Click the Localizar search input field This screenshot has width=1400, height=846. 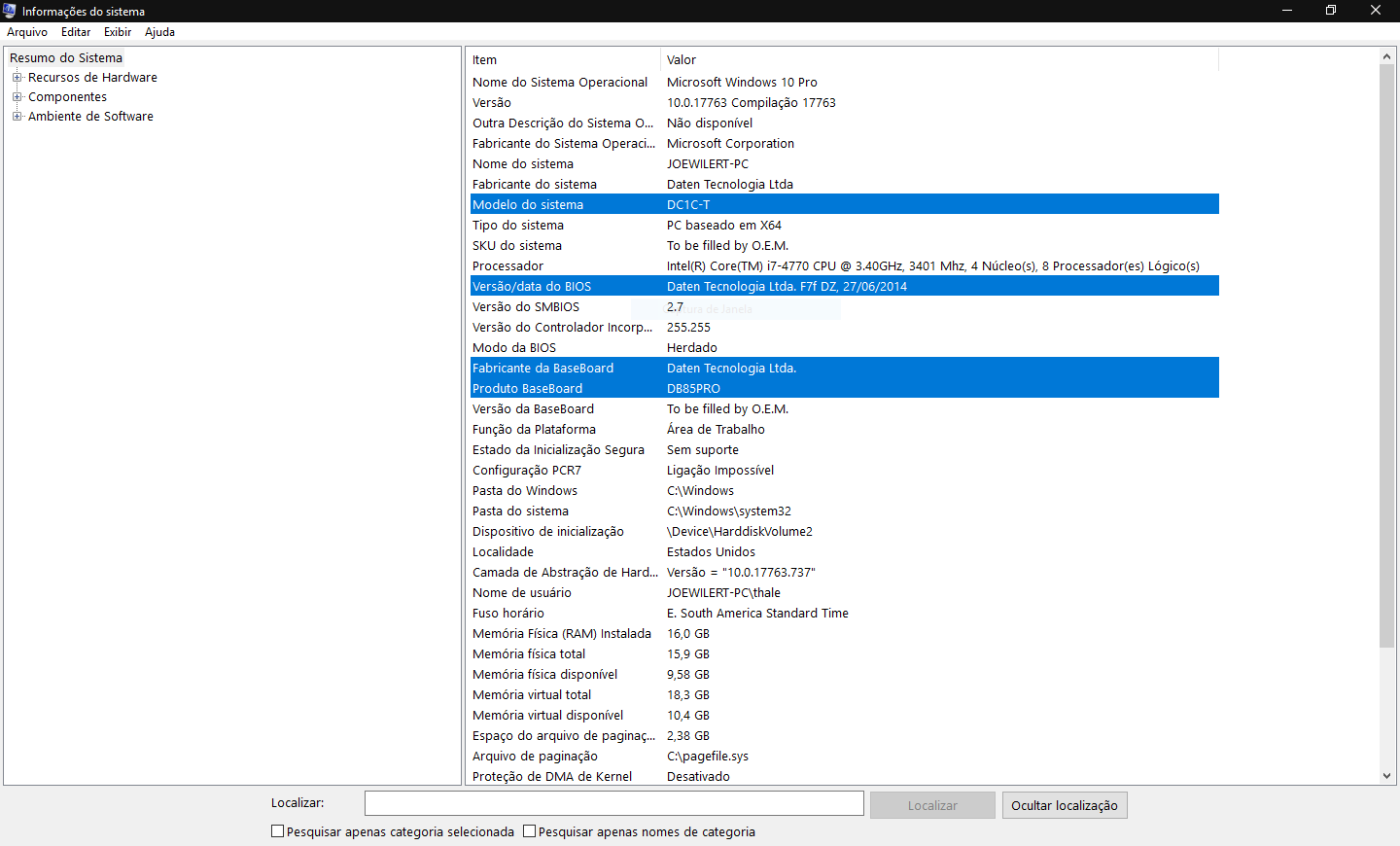point(613,803)
